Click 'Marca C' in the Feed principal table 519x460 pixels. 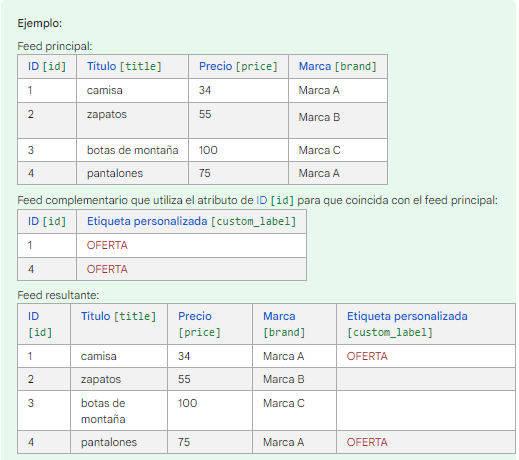319,150
